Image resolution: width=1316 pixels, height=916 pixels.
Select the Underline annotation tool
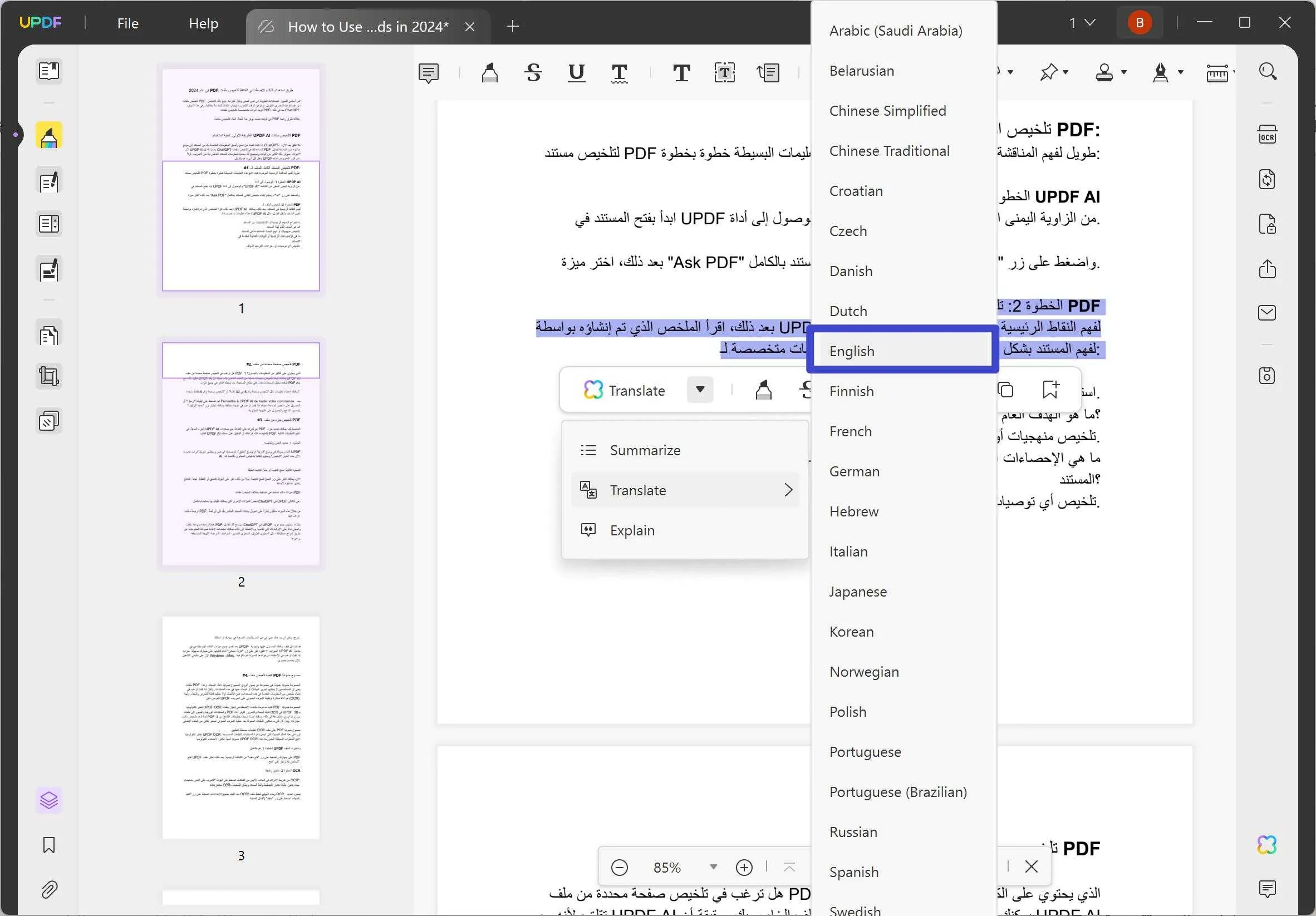pyautogui.click(x=576, y=73)
